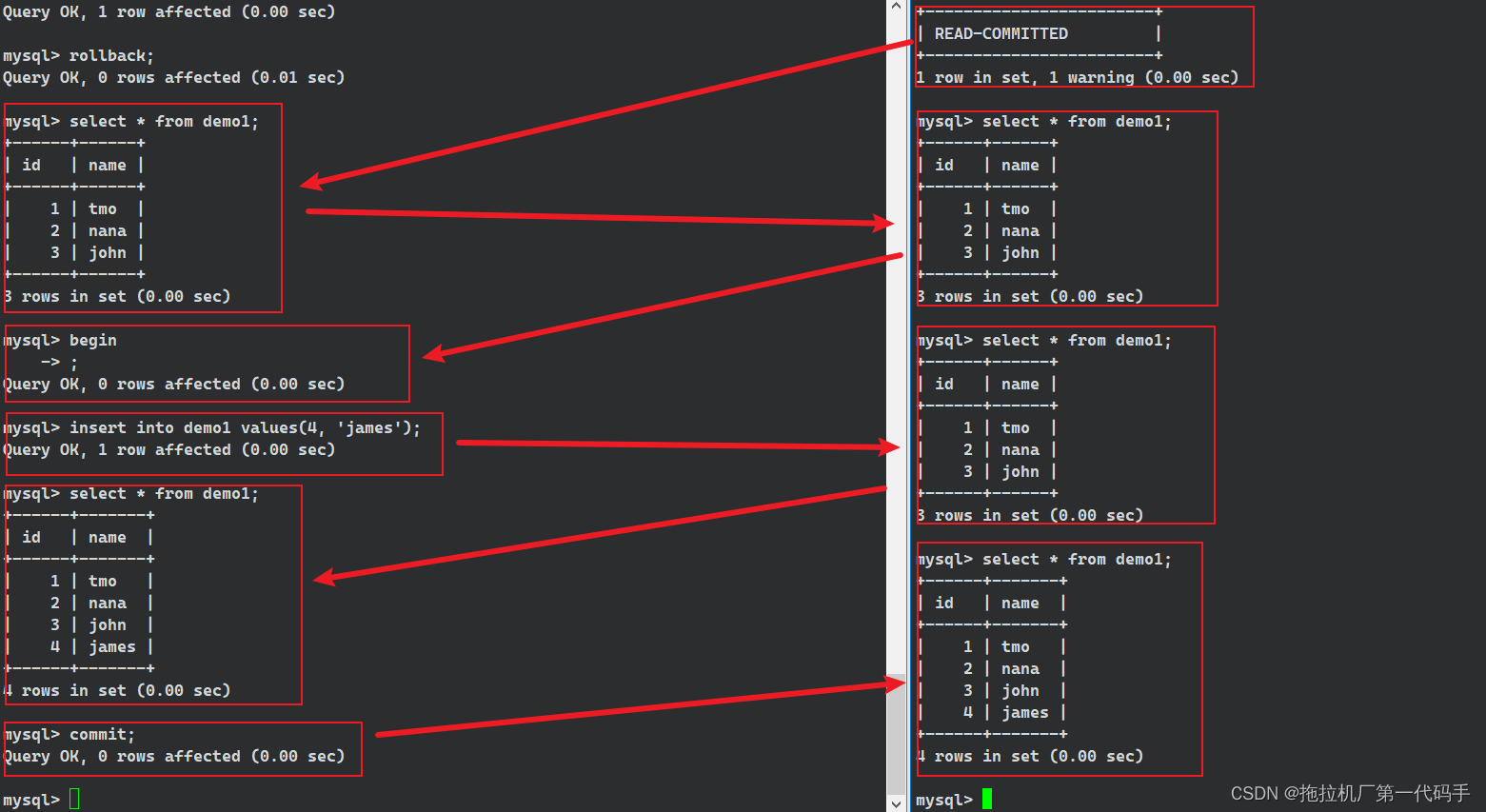
Task: Click 'james' row in the right terminal table
Action: coord(993,713)
